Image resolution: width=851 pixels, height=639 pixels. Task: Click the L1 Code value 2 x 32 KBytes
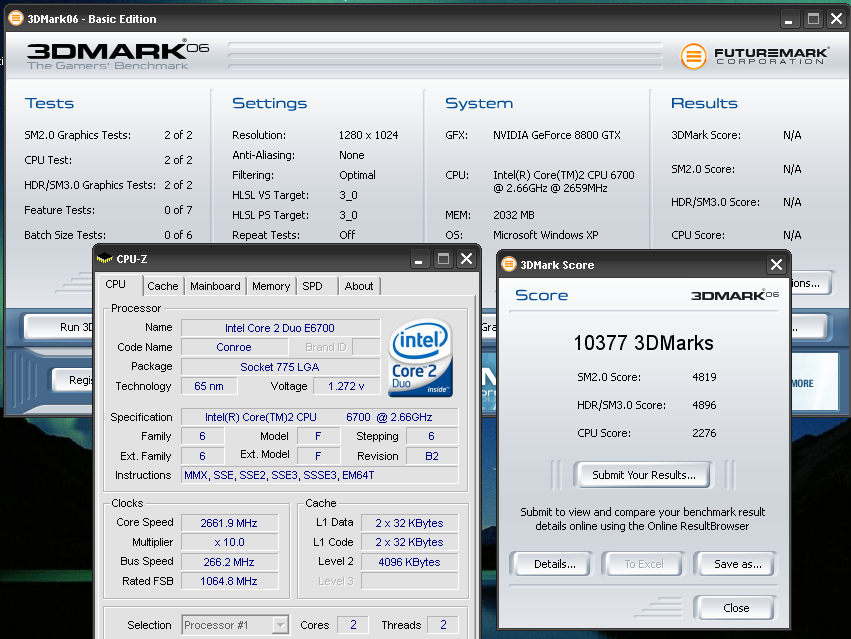[x=409, y=542]
